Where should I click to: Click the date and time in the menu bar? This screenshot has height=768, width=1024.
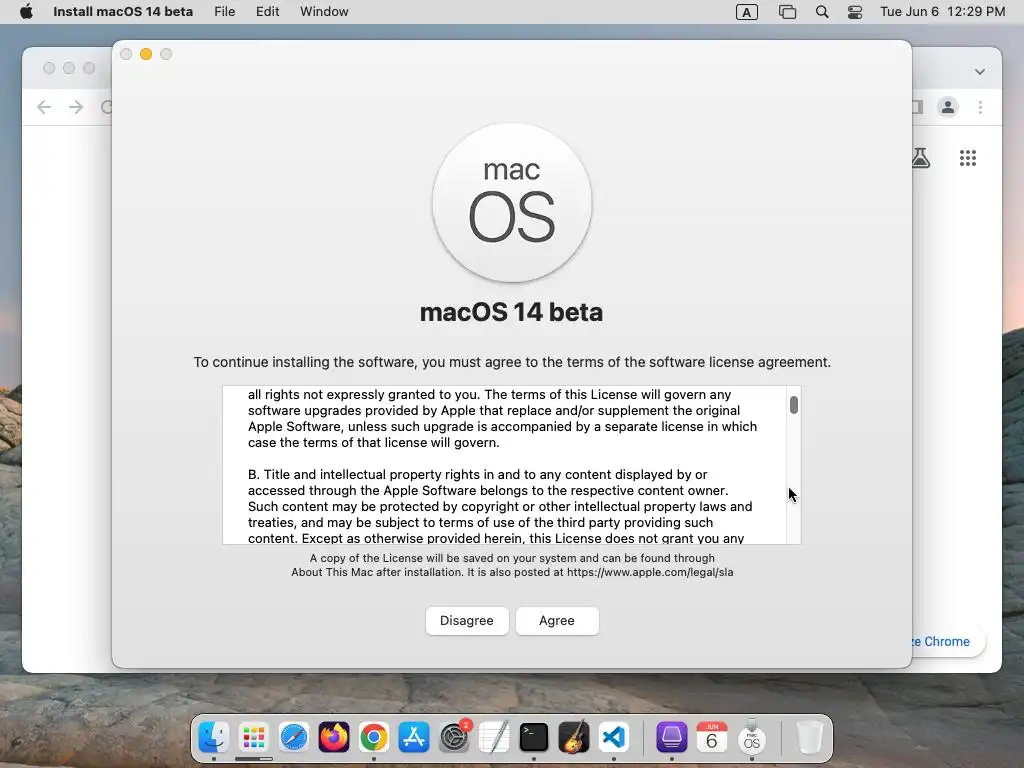point(942,12)
